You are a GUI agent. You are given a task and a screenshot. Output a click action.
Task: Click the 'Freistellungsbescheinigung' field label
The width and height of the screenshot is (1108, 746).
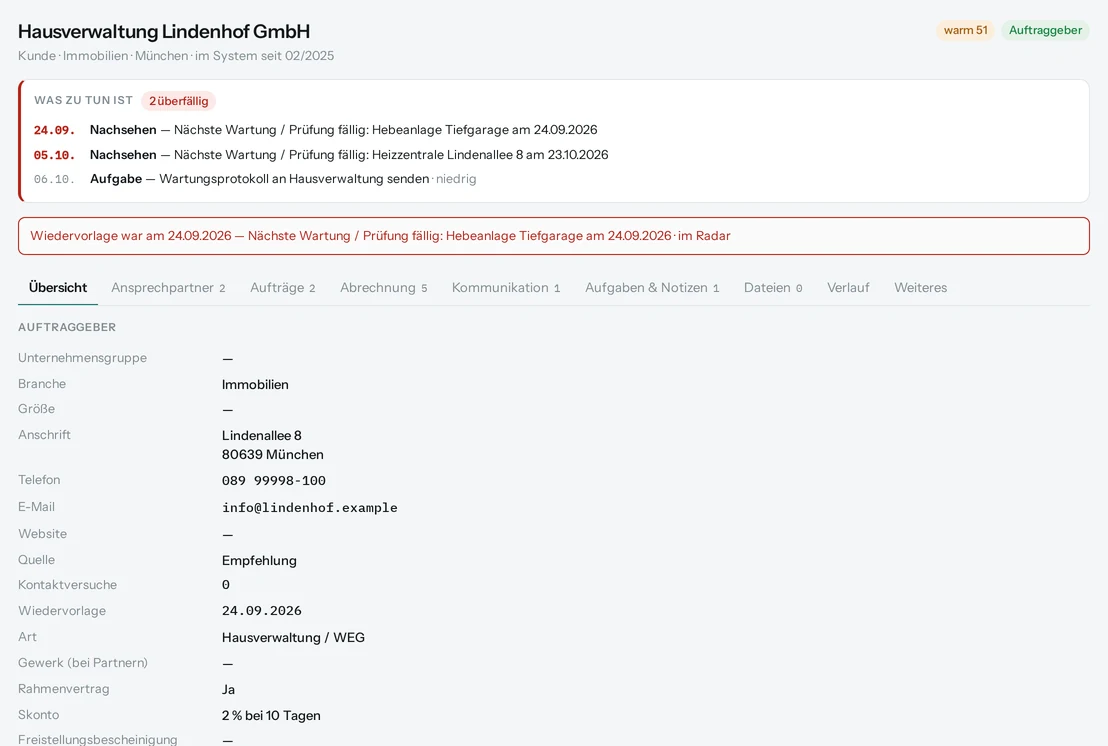pyautogui.click(x=98, y=739)
